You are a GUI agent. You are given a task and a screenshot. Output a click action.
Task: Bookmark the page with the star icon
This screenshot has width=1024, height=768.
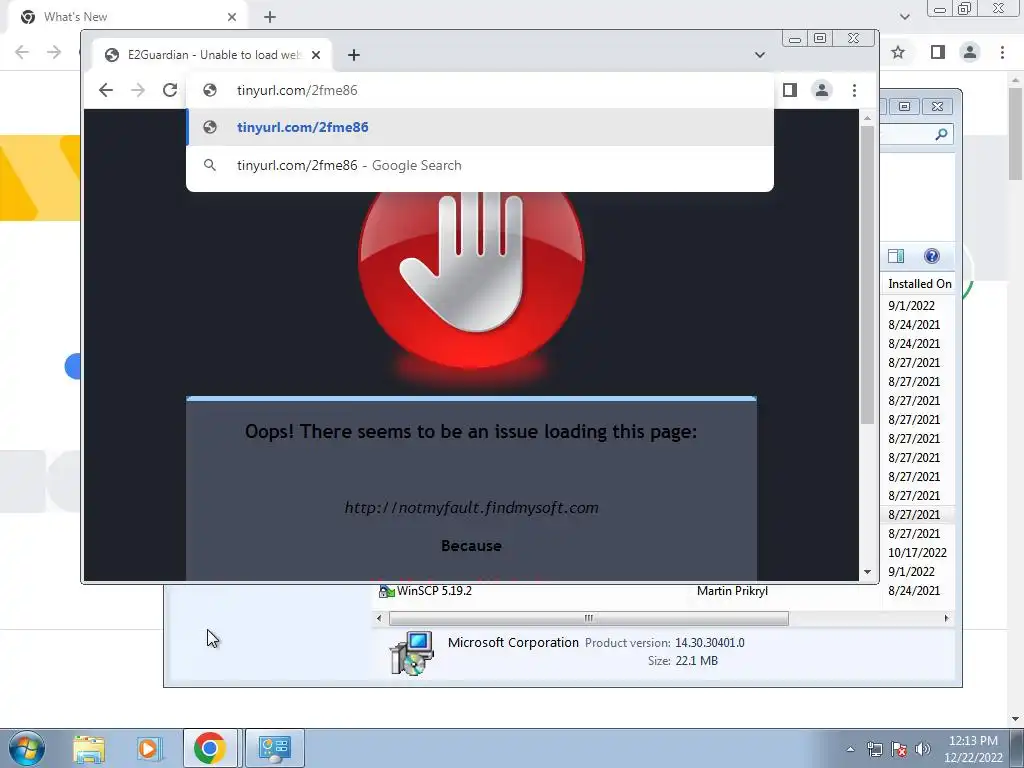pyautogui.click(x=898, y=52)
